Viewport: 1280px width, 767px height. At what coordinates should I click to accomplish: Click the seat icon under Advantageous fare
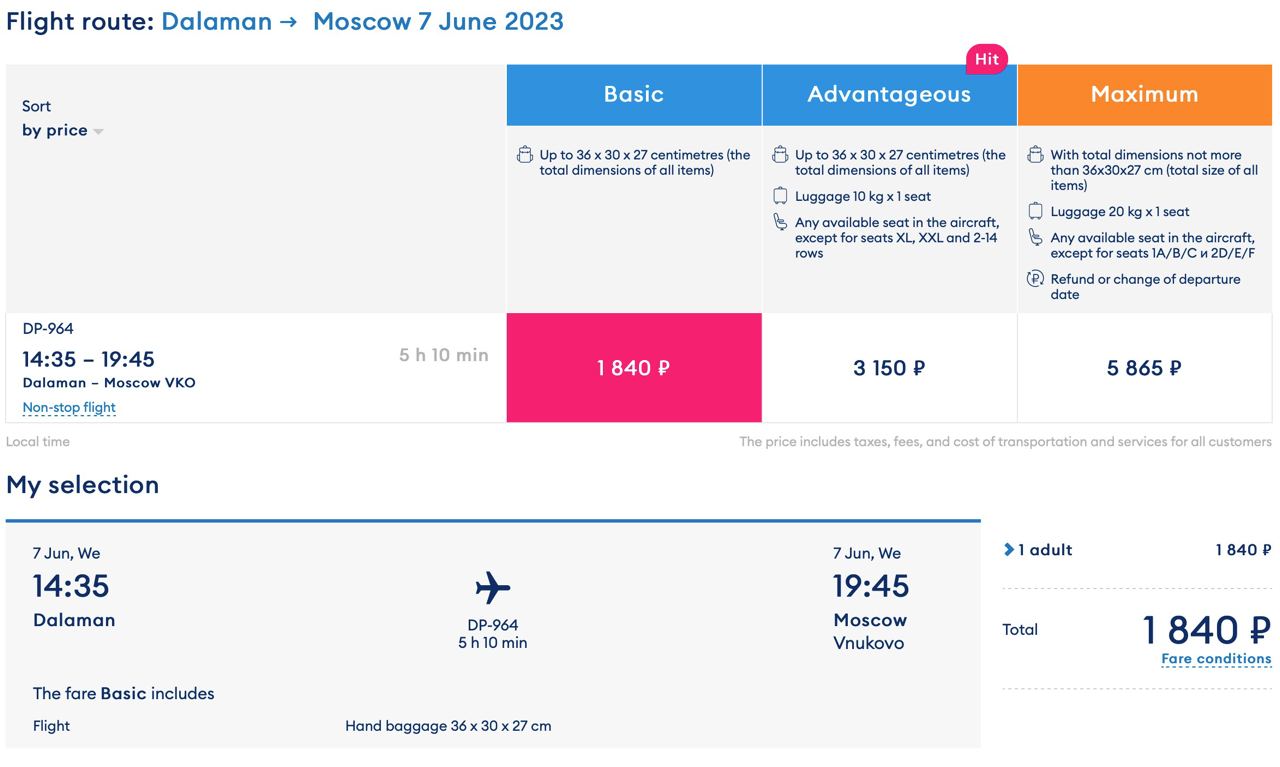[x=780, y=222]
